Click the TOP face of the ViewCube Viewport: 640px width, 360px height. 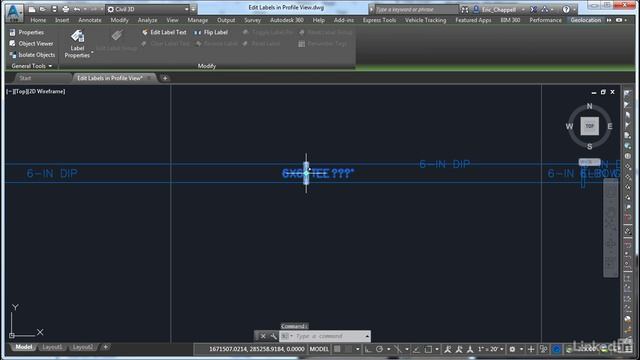point(589,126)
